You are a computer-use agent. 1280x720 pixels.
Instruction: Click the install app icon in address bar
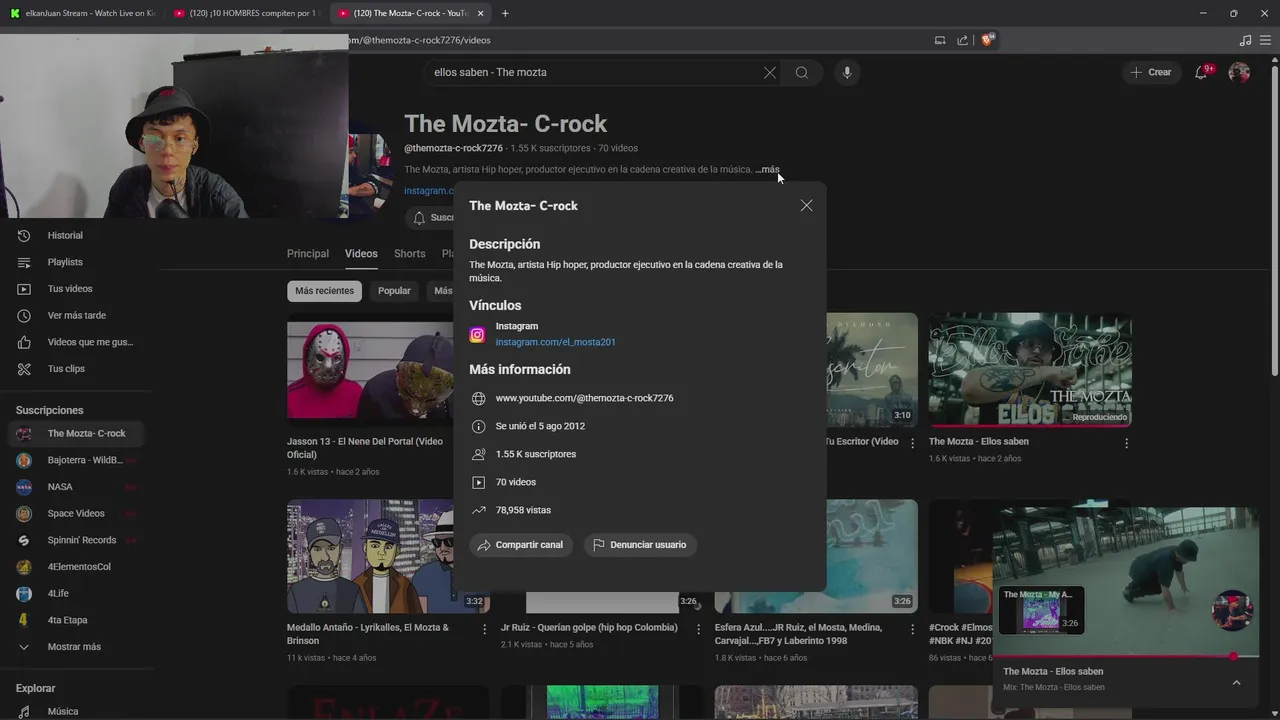click(x=940, y=40)
